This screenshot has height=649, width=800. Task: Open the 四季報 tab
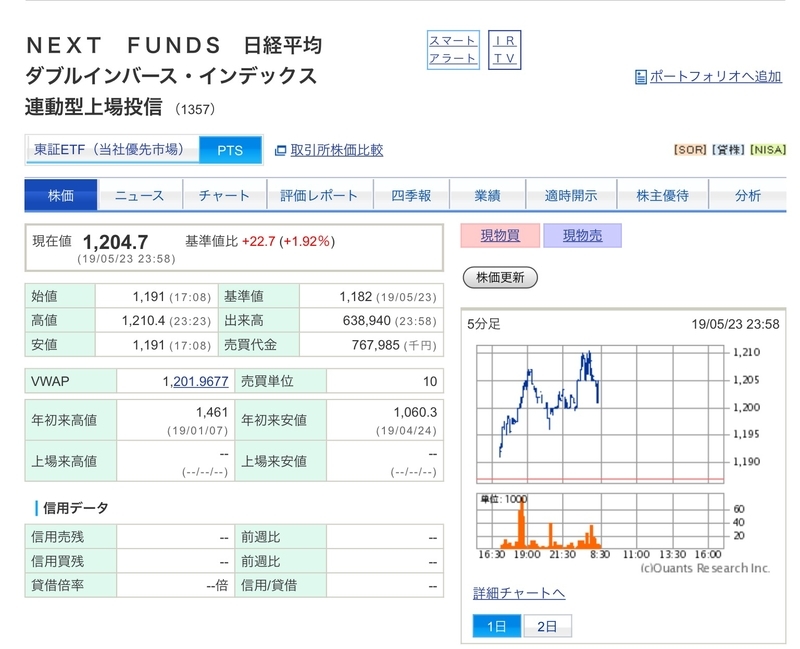click(411, 195)
